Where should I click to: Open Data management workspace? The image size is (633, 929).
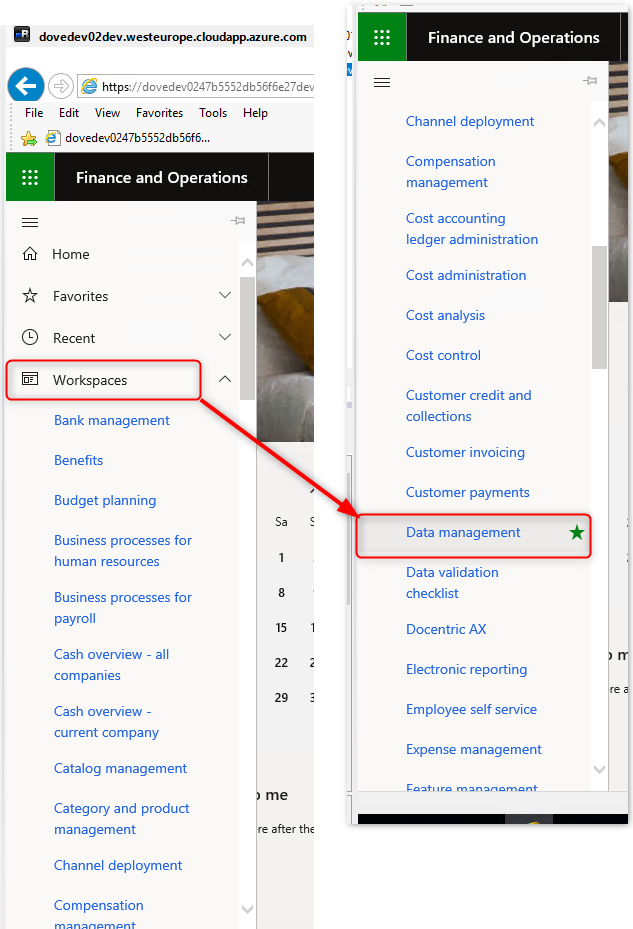point(463,533)
